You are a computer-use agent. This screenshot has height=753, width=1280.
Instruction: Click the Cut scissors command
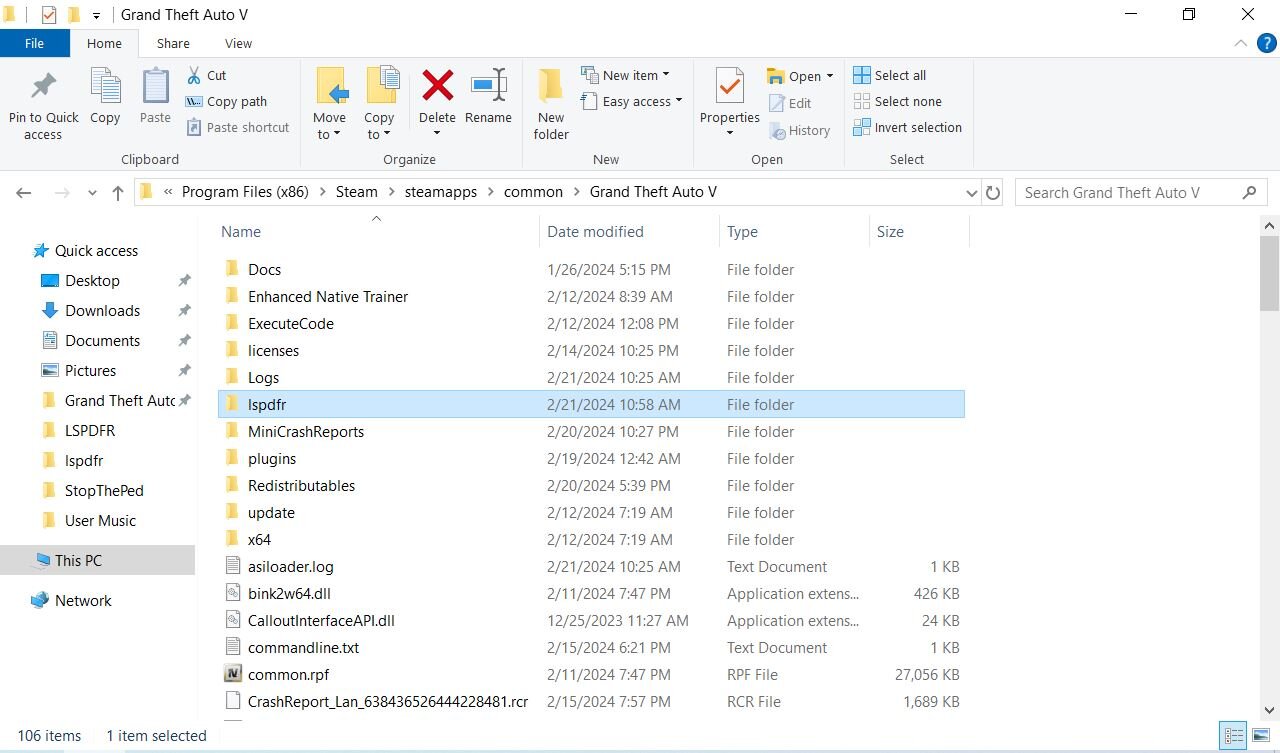pos(206,75)
